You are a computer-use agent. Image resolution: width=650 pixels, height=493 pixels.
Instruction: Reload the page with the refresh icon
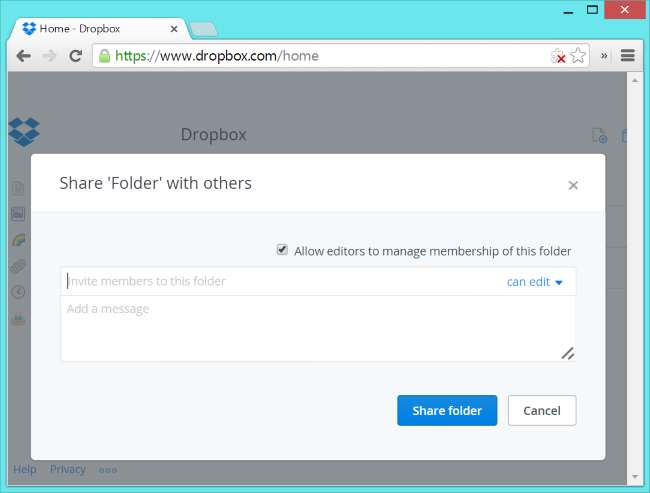pyautogui.click(x=75, y=56)
